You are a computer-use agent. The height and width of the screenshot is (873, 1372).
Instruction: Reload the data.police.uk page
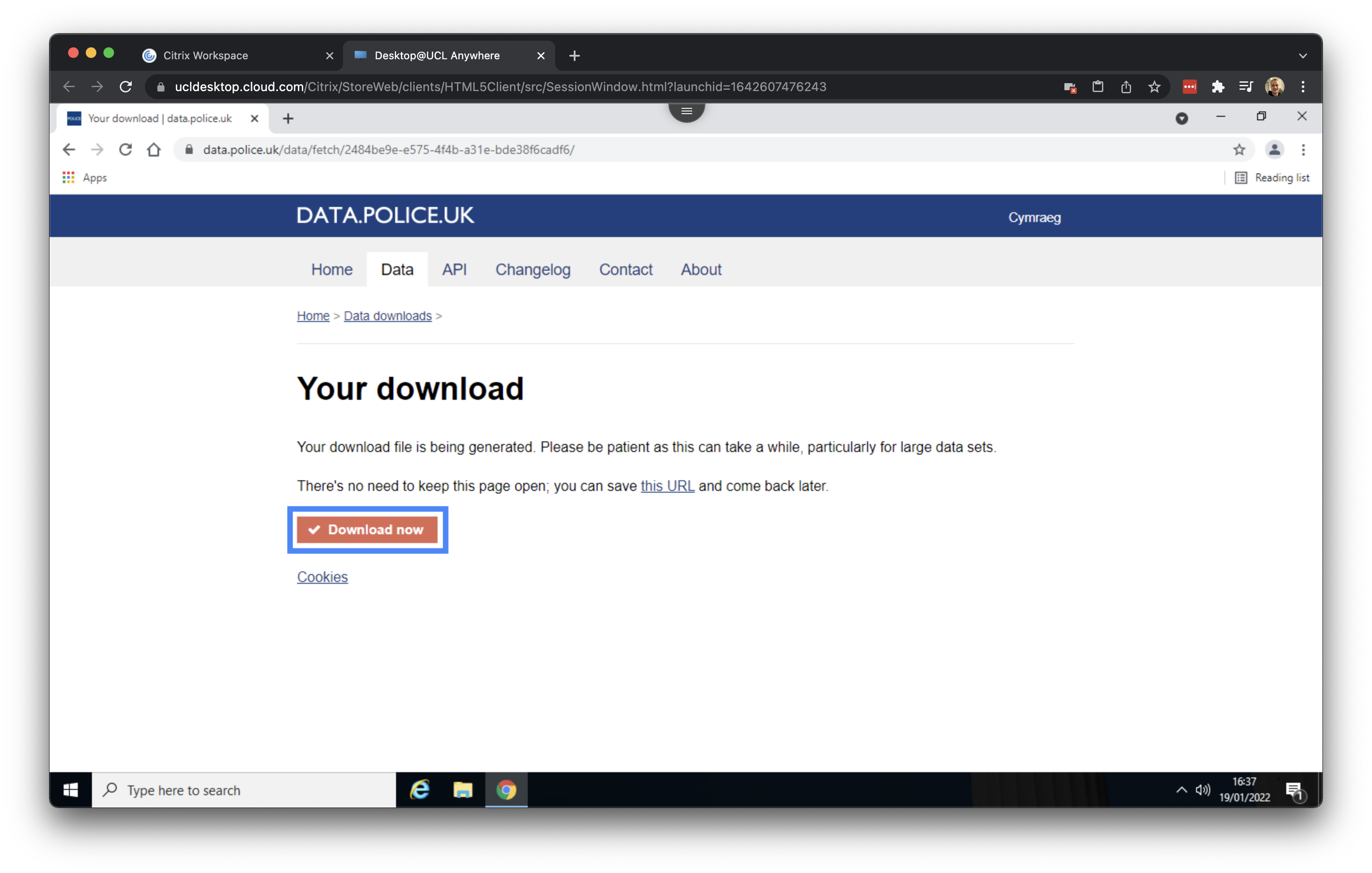click(126, 149)
